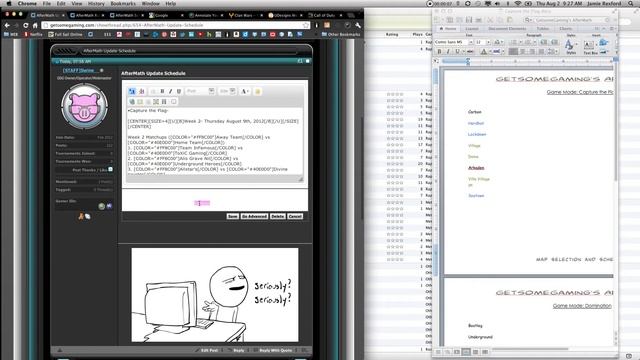The height and width of the screenshot is (360, 640).
Task: Click the Chrome back arrow
Action: pos(7,25)
